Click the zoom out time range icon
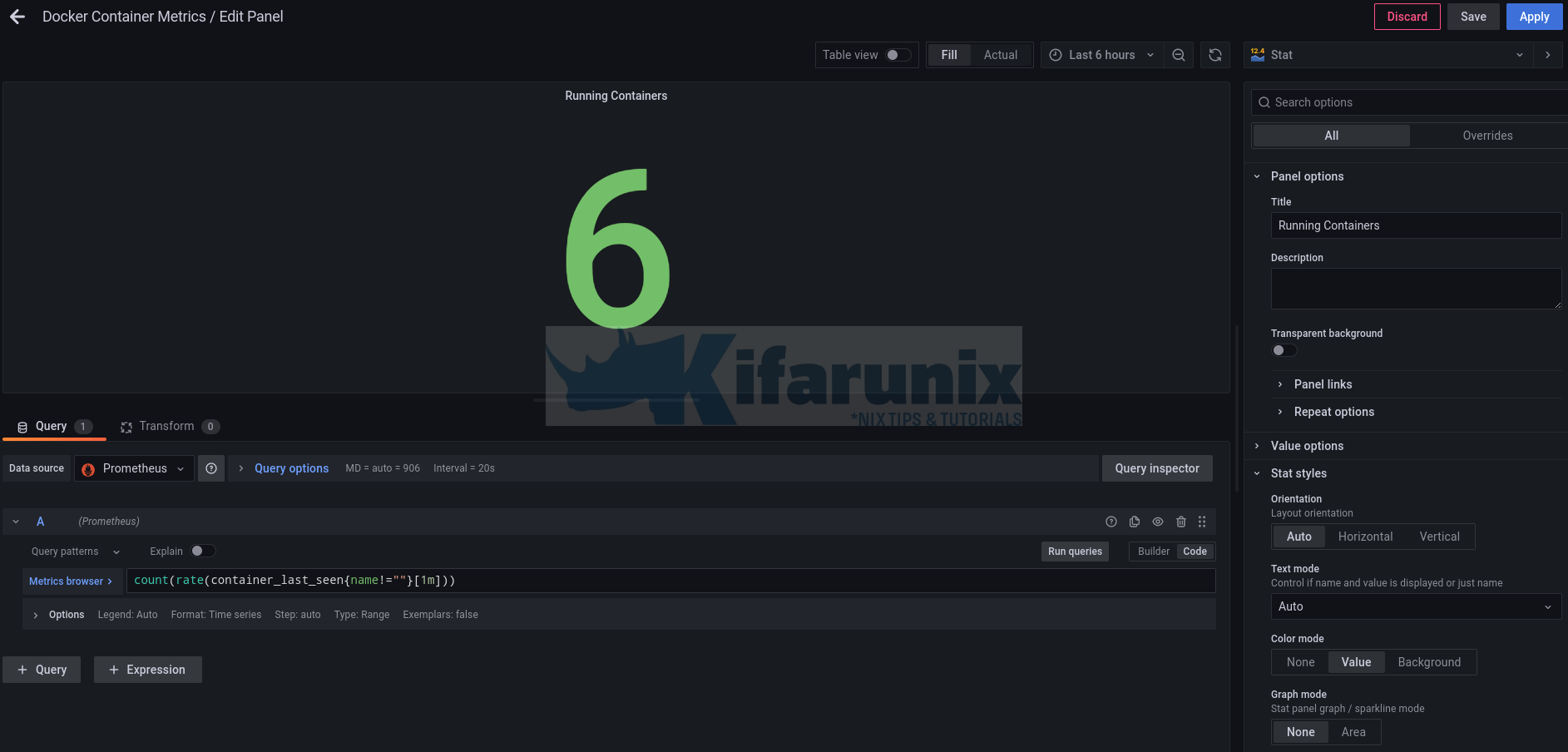This screenshot has width=1568, height=752. coord(1179,55)
